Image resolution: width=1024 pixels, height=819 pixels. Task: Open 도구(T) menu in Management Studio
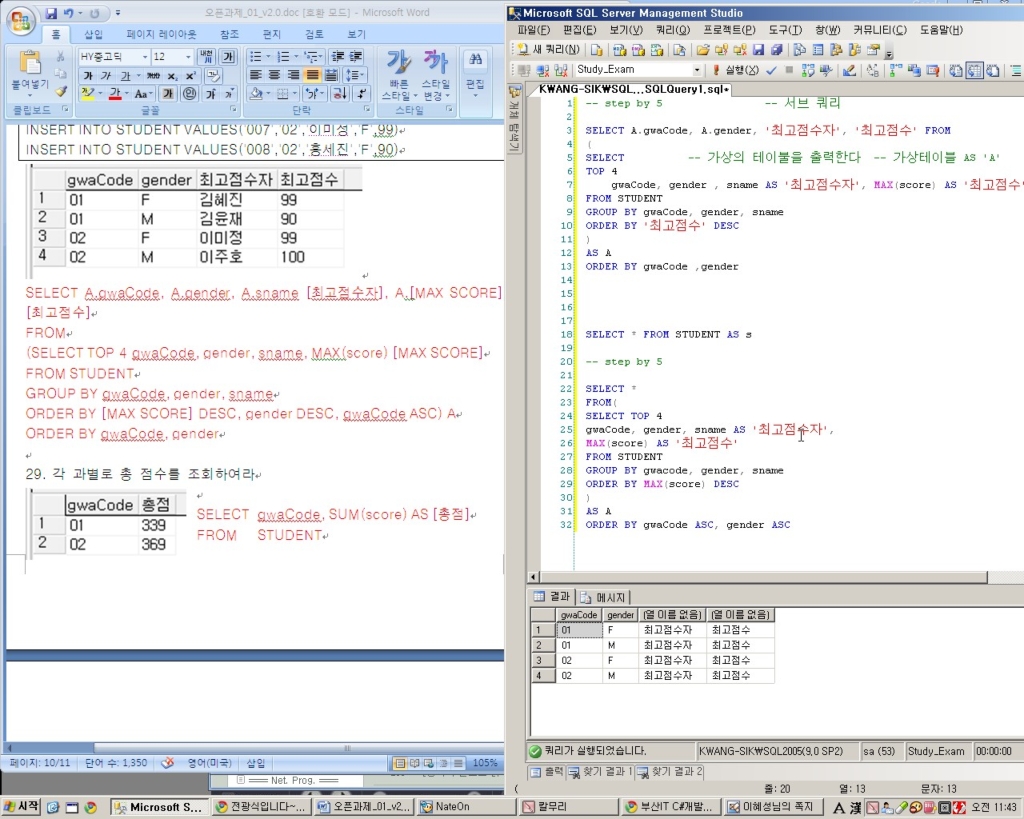tap(784, 30)
